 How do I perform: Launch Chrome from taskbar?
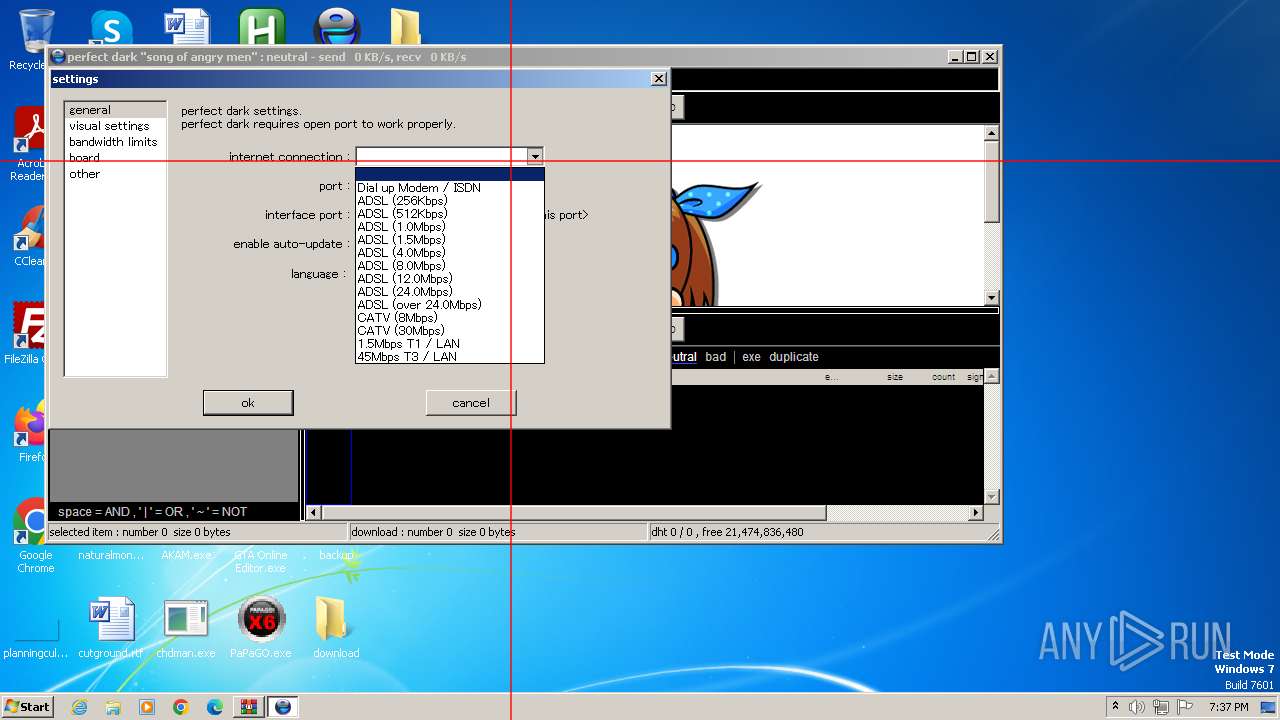tap(181, 707)
